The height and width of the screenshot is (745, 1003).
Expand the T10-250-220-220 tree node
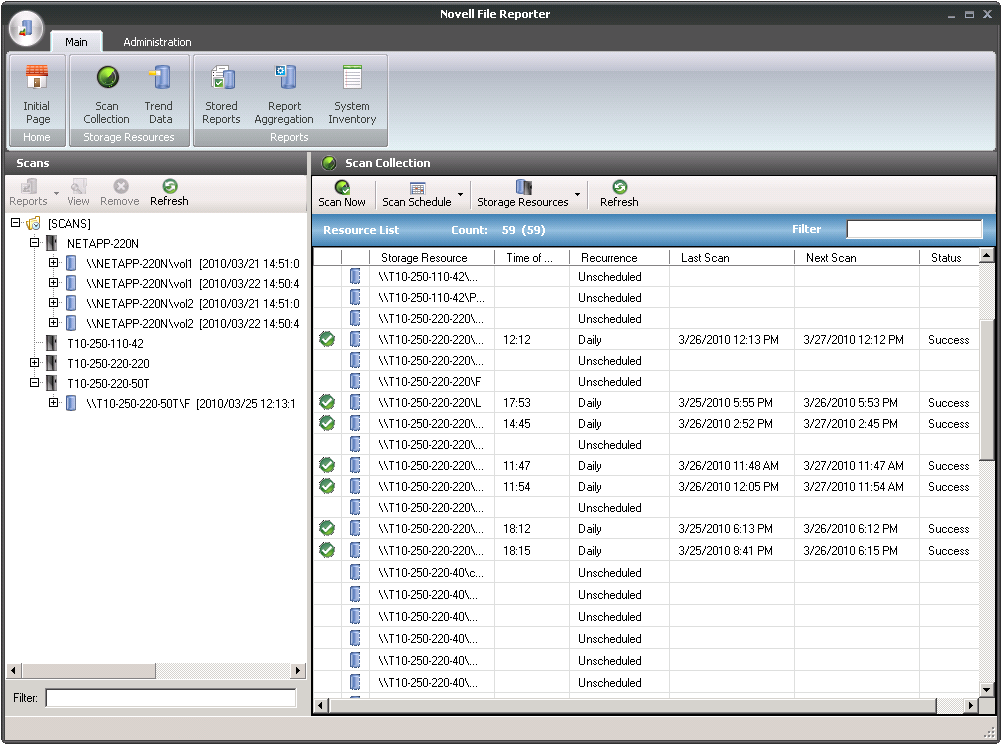coord(35,363)
